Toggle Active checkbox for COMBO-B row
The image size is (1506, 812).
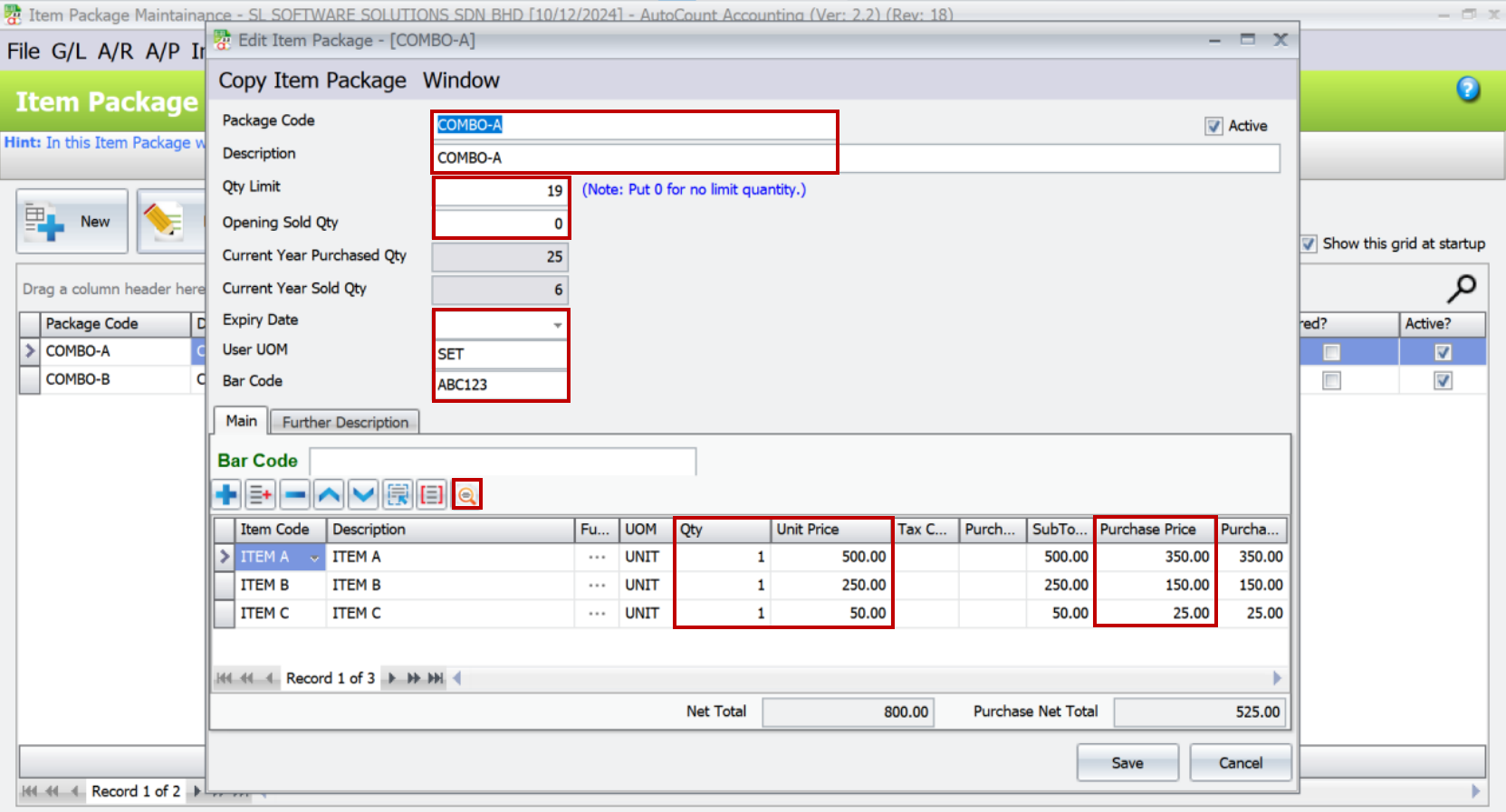(x=1443, y=381)
